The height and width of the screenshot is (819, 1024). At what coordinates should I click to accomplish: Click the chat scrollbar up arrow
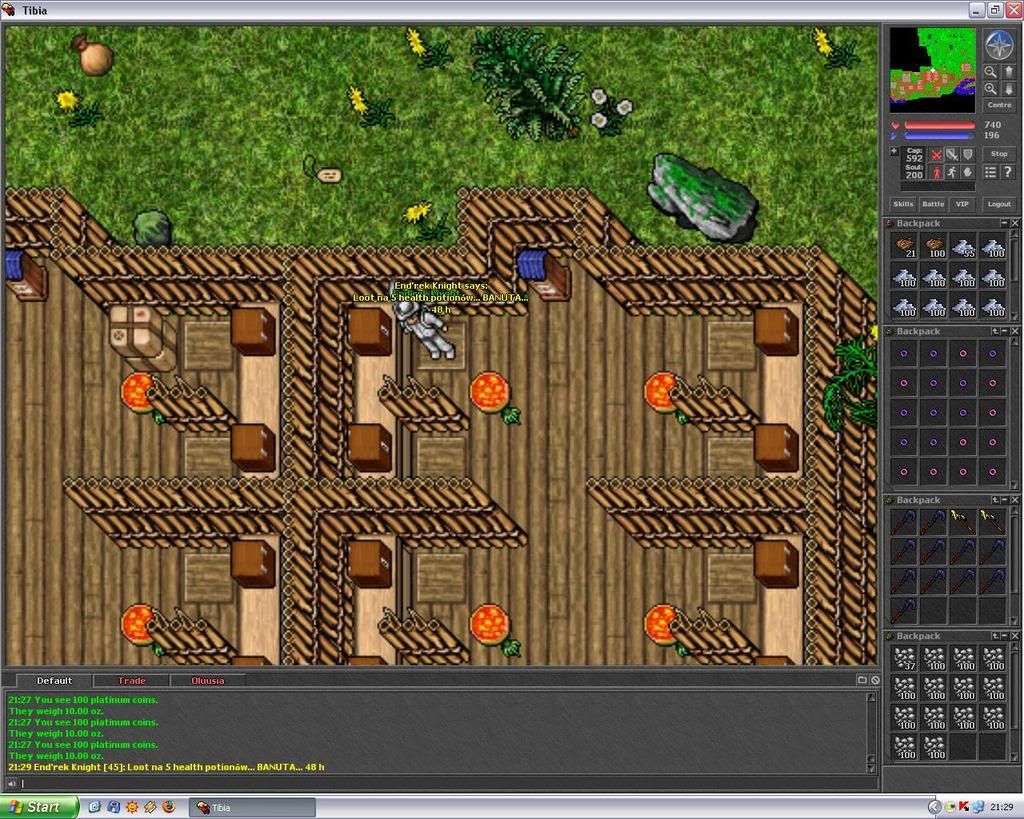[871, 698]
